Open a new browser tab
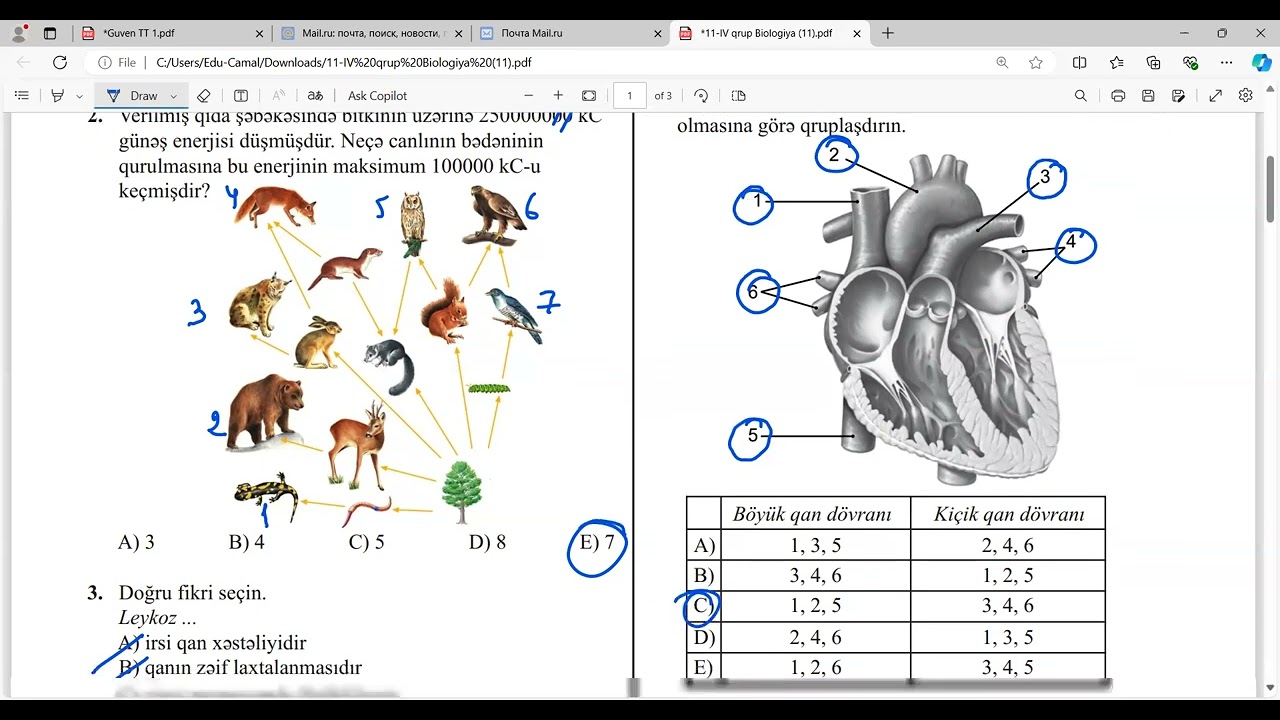This screenshot has width=1280, height=720. [x=887, y=33]
